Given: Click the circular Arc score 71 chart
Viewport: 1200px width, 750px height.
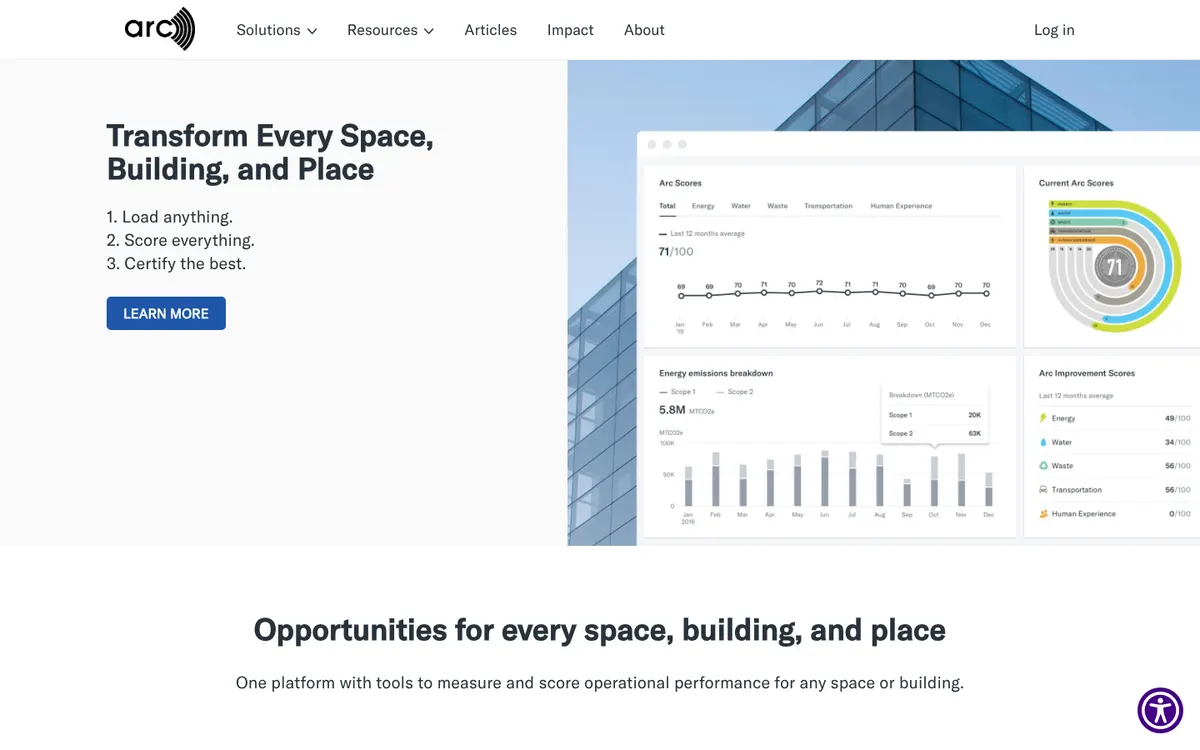Looking at the screenshot, I should pyautogui.click(x=1114, y=266).
